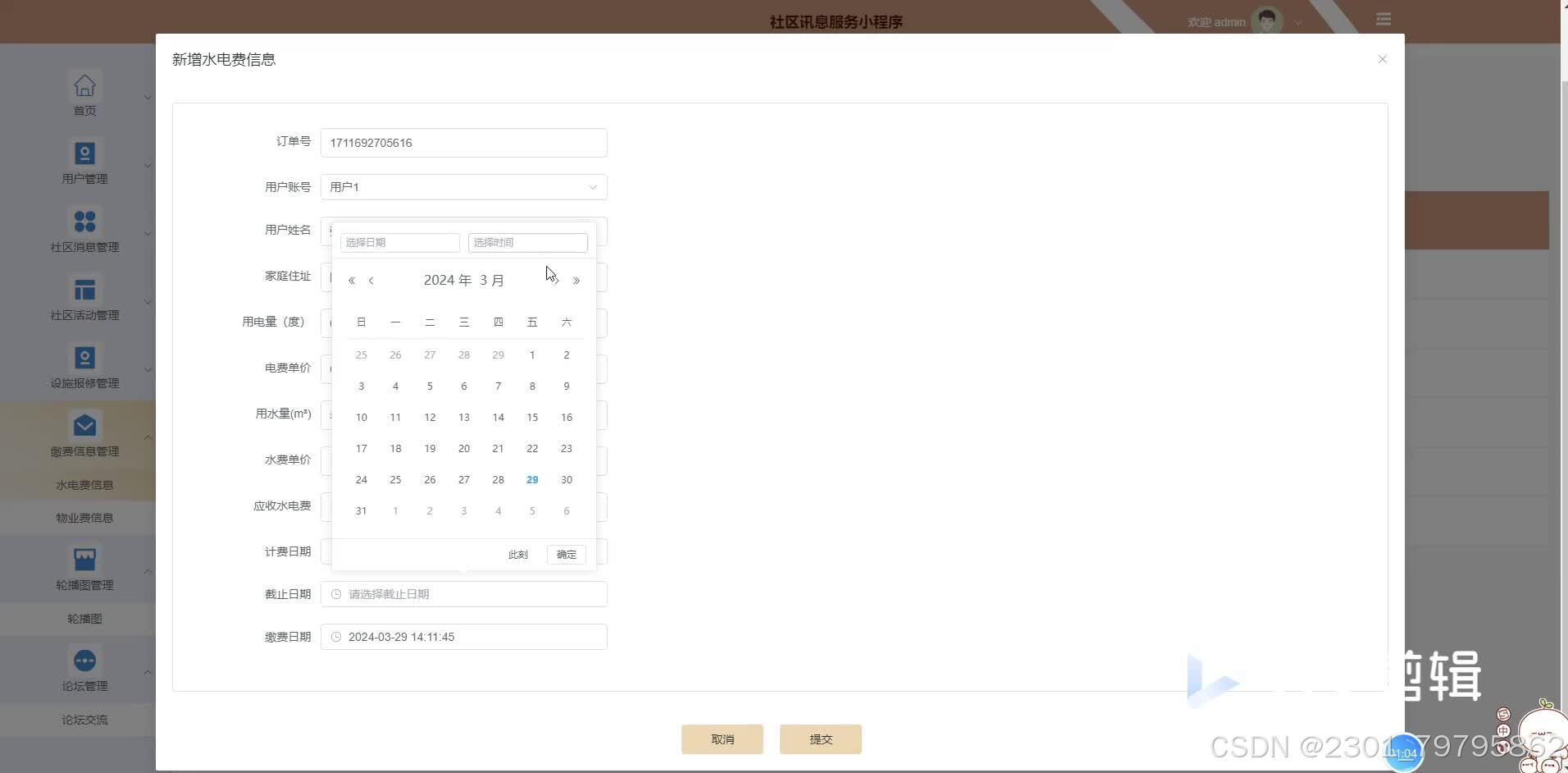Image resolution: width=1568 pixels, height=773 pixels.
Task: Collapse 轮播图管理 menu chevron
Action: (148, 571)
